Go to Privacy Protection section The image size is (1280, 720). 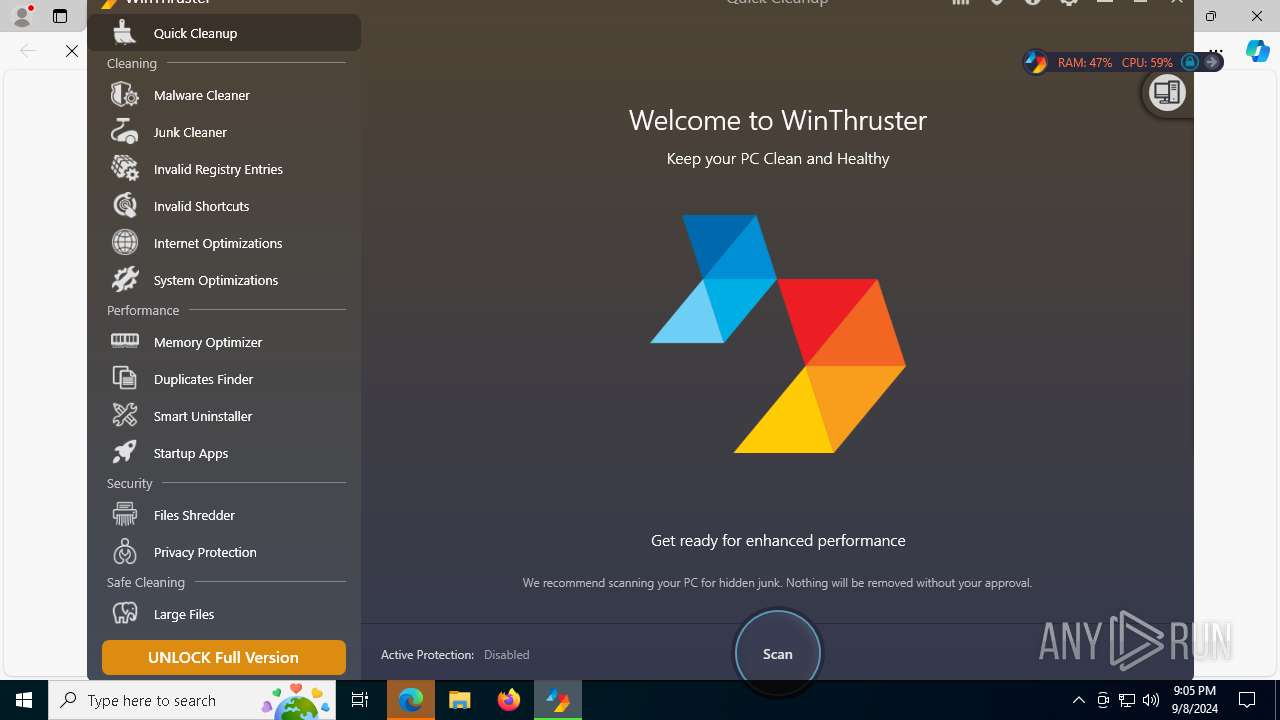[x=224, y=552]
